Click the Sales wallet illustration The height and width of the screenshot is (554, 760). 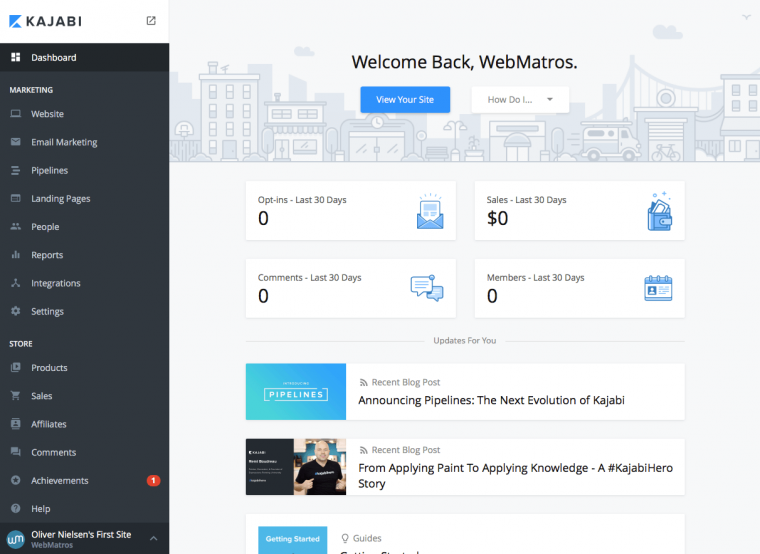[659, 211]
